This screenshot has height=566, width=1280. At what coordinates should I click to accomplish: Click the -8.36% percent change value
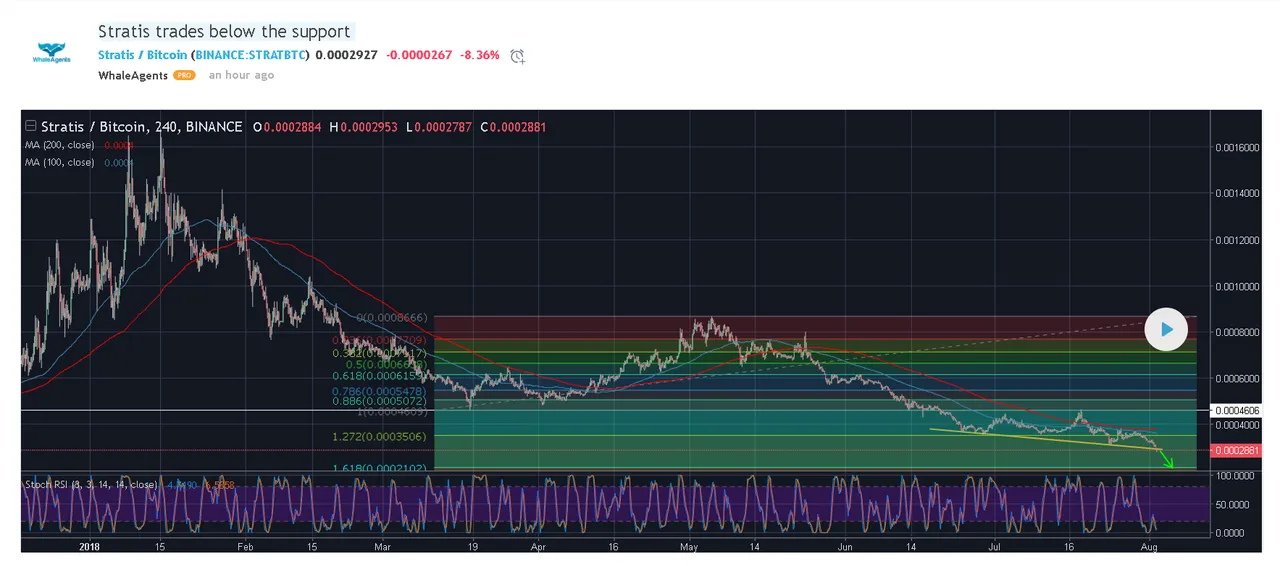480,55
